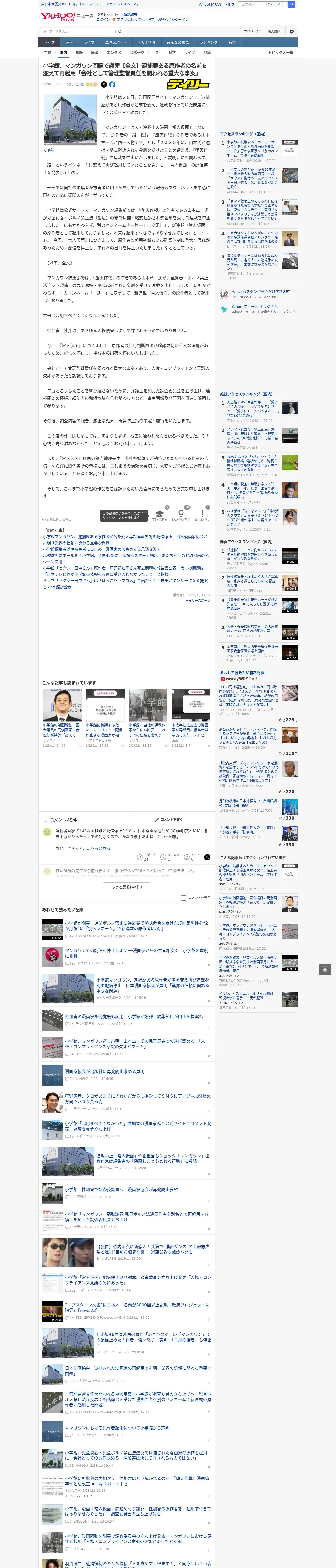The image size is (336, 1568).
Task: Select the 速報 tab
Action: point(69,43)
